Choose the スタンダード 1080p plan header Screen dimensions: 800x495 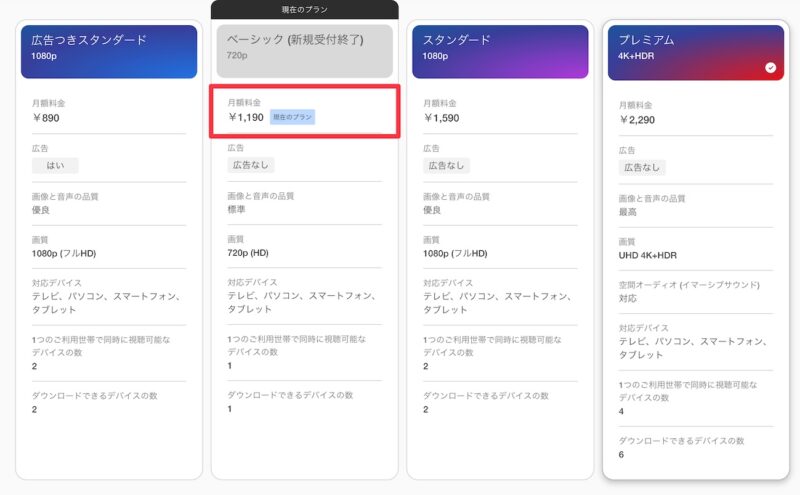500,51
